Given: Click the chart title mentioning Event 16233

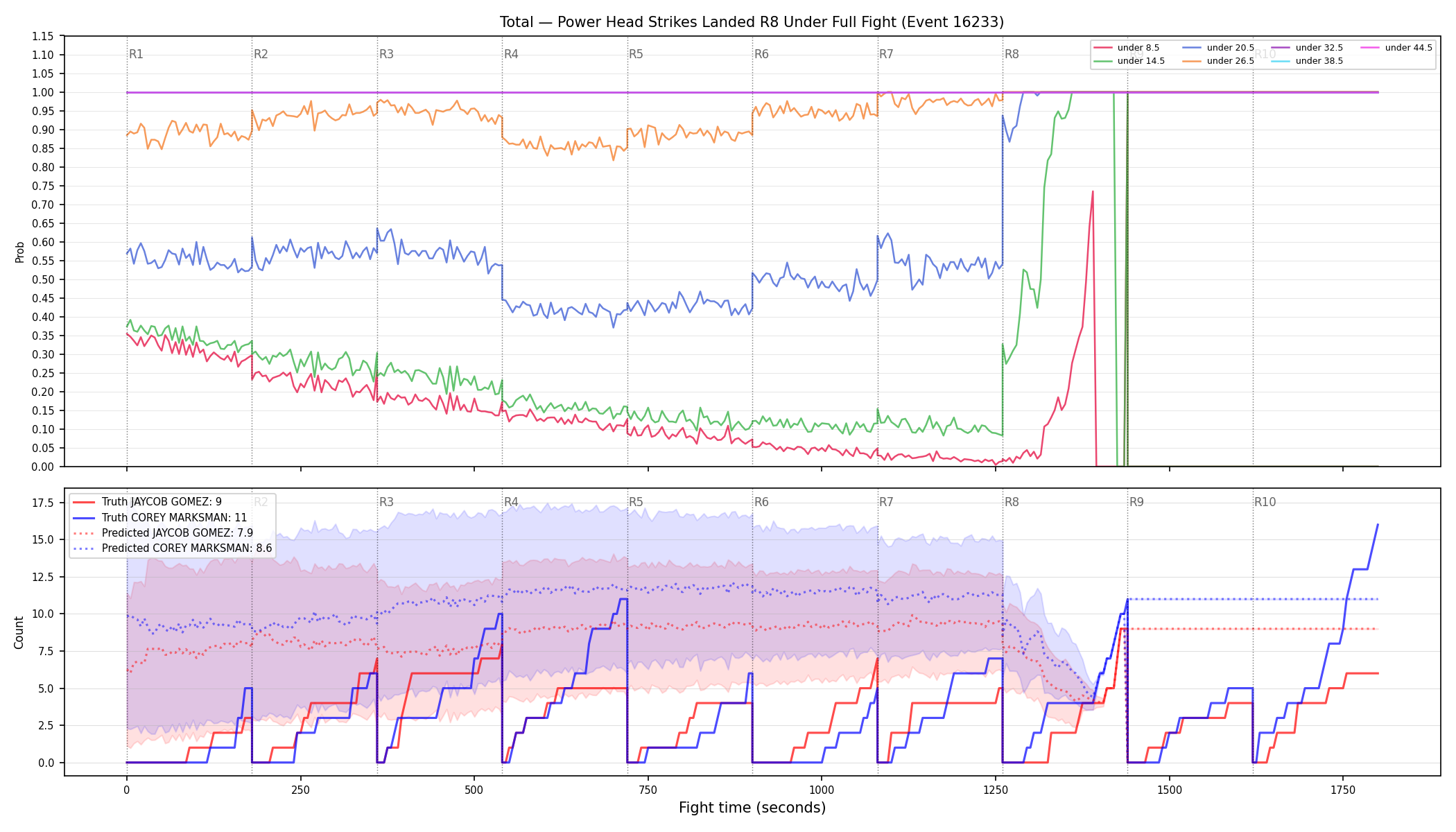Looking at the screenshot, I should 752,22.
